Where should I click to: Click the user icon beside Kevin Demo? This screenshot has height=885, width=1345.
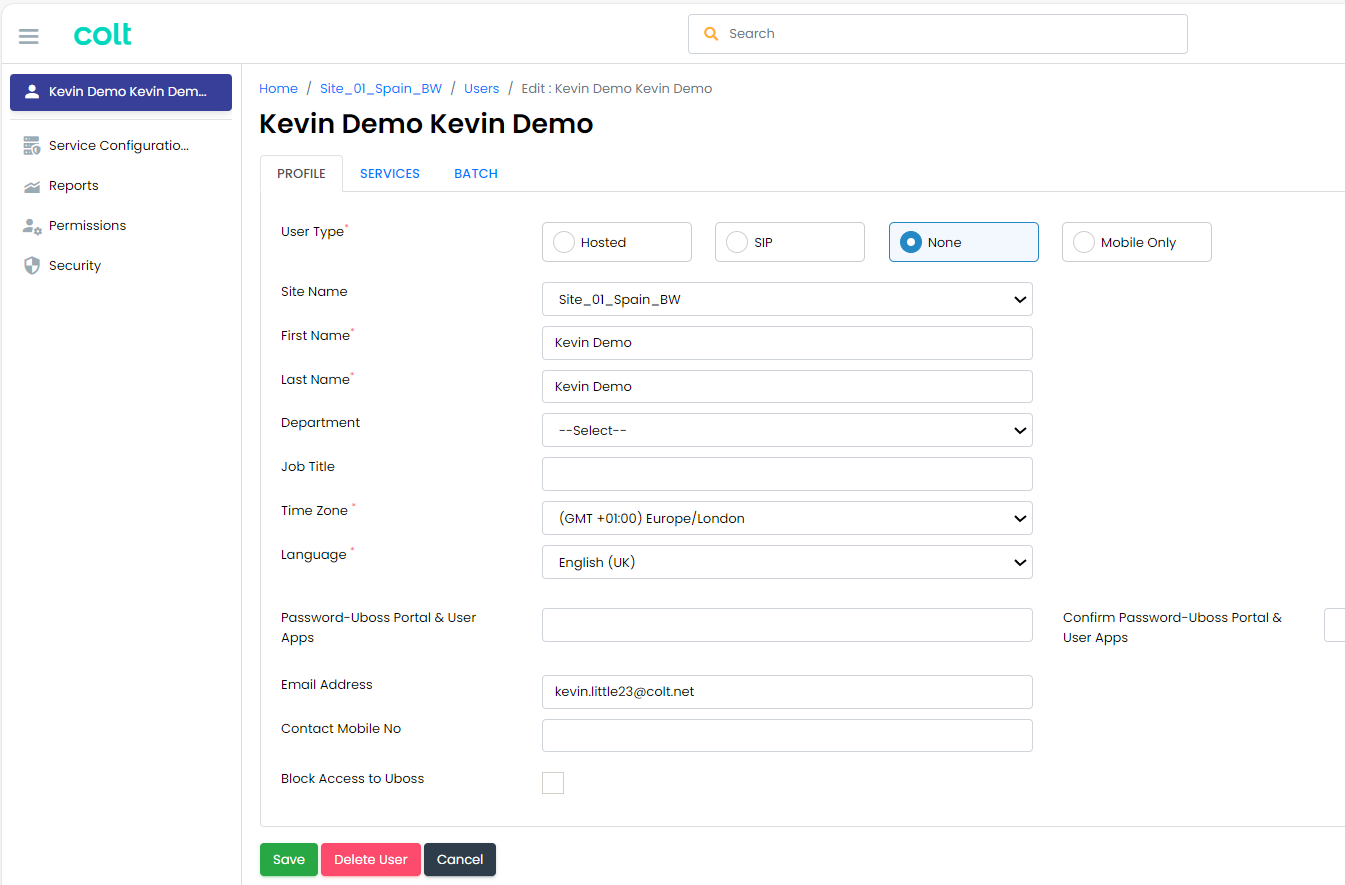coord(32,92)
